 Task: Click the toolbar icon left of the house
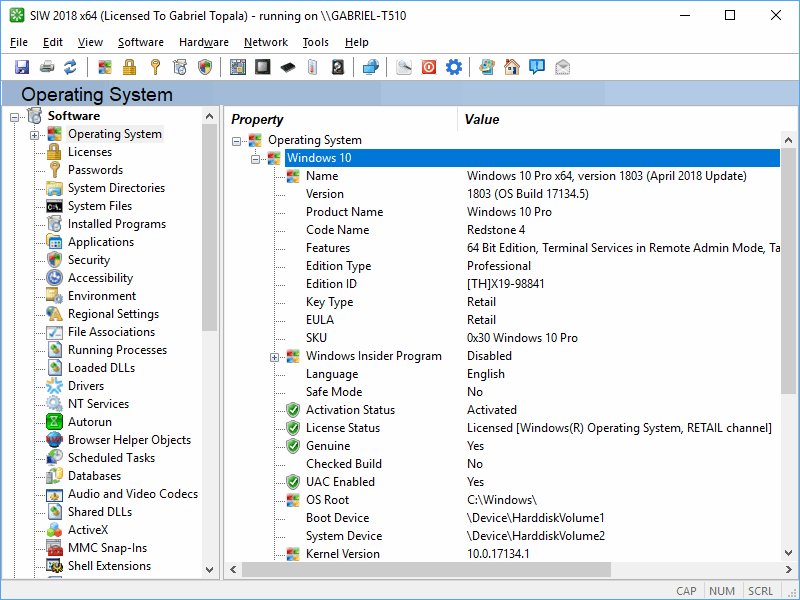487,67
